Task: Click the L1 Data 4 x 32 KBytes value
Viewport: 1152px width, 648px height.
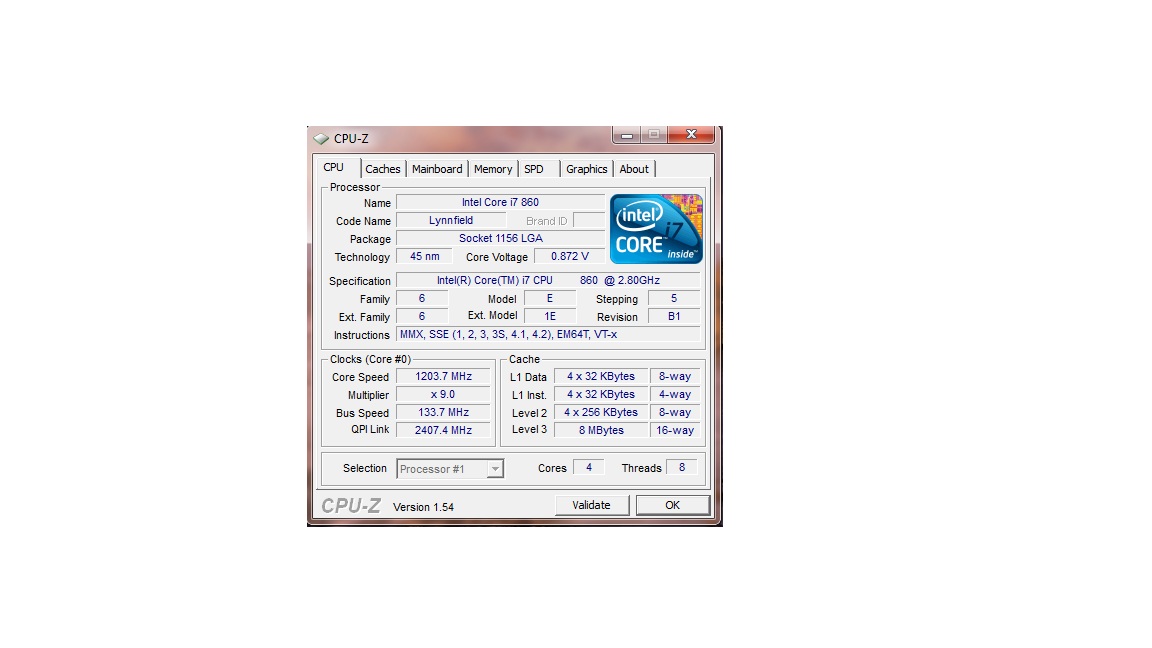Action: (x=601, y=376)
